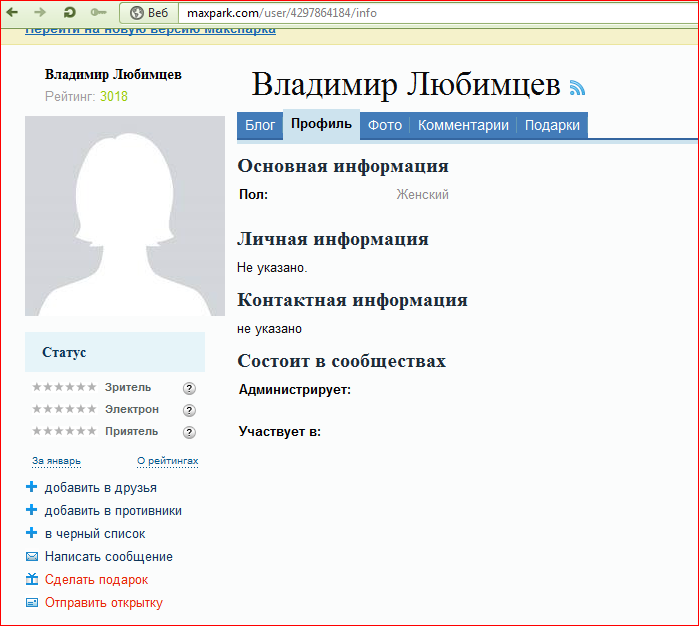Switch to the Подарки tab
This screenshot has width=699, height=626.
[552, 125]
